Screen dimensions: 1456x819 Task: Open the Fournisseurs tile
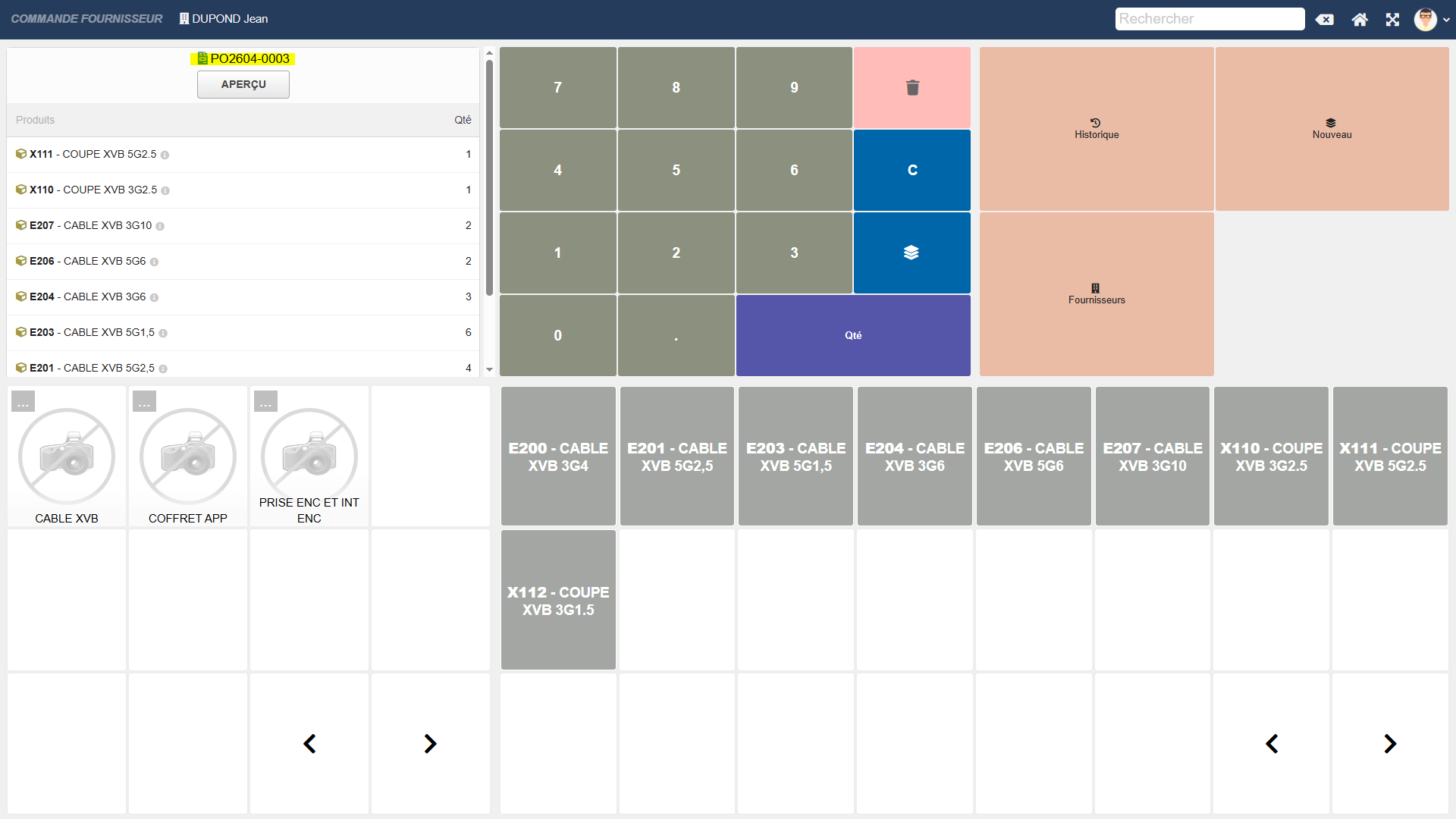pyautogui.click(x=1097, y=294)
